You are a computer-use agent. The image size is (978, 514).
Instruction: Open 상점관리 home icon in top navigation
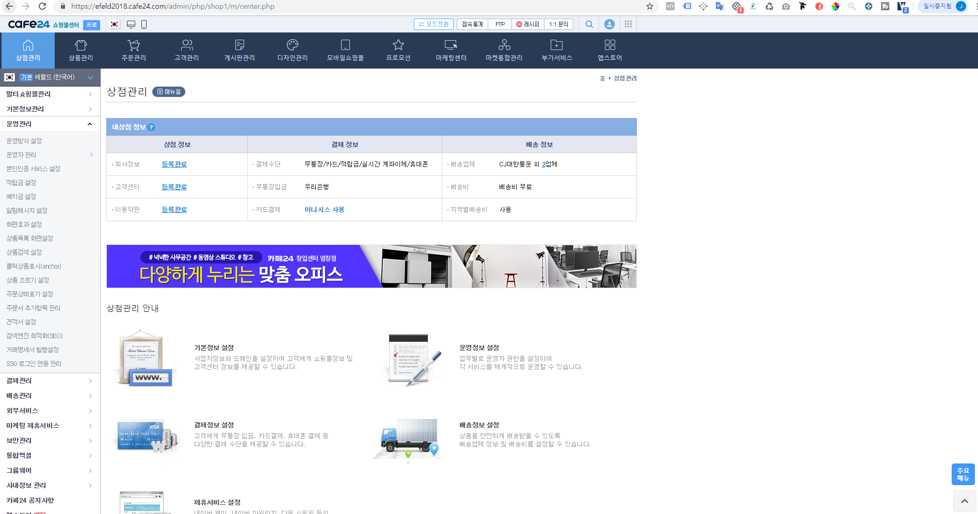click(27, 50)
